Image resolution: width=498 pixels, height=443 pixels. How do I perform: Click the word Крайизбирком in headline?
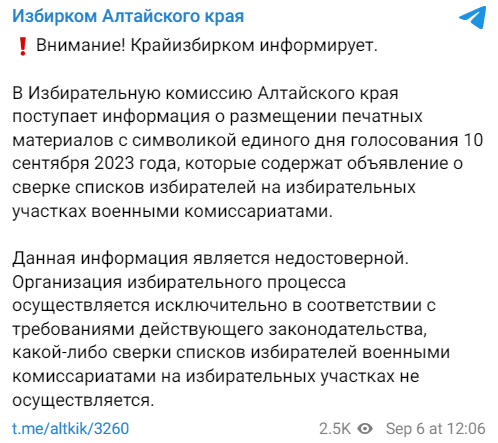pyautogui.click(x=192, y=45)
